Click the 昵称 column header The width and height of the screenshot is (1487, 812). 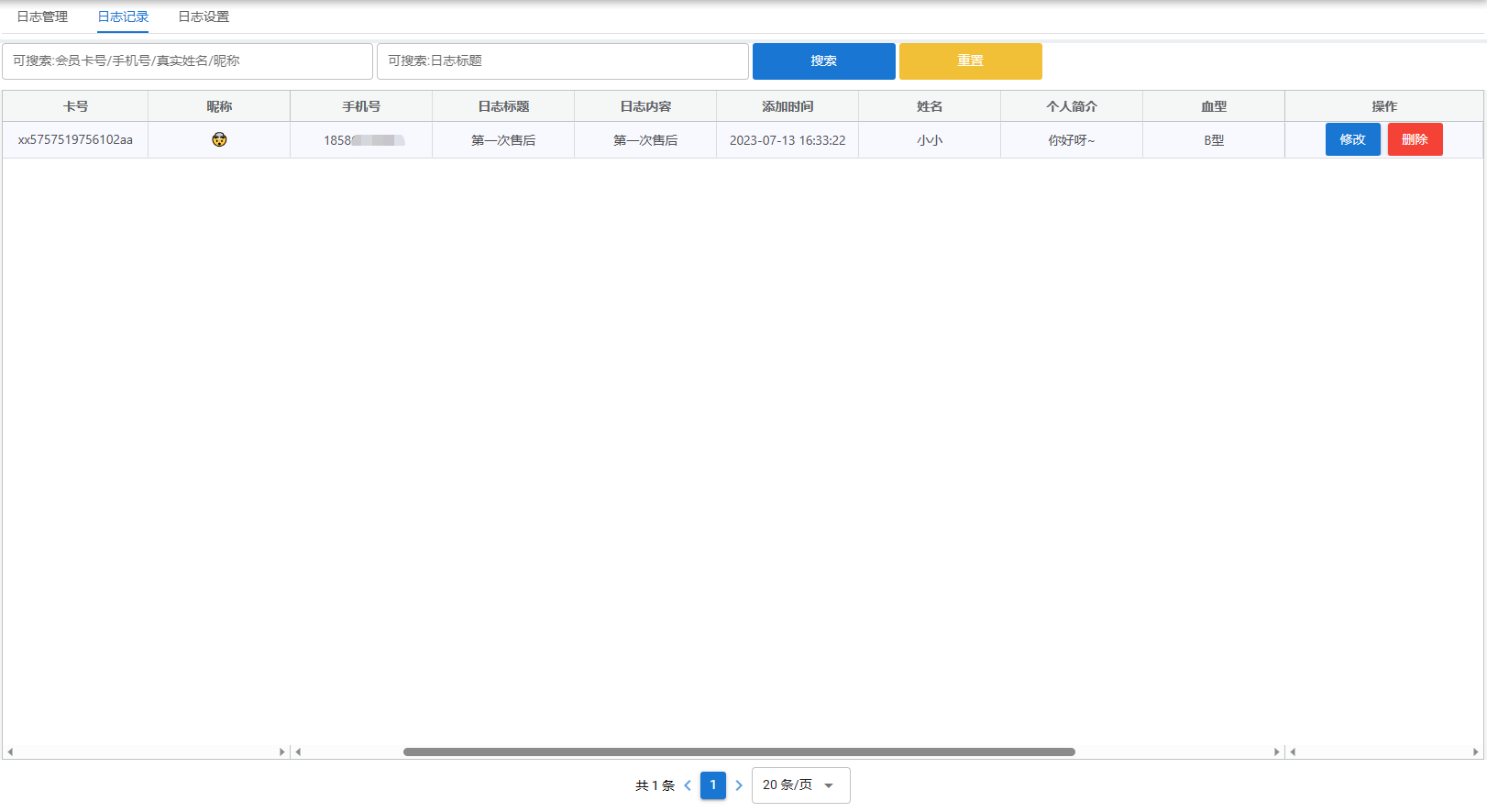pos(219,106)
